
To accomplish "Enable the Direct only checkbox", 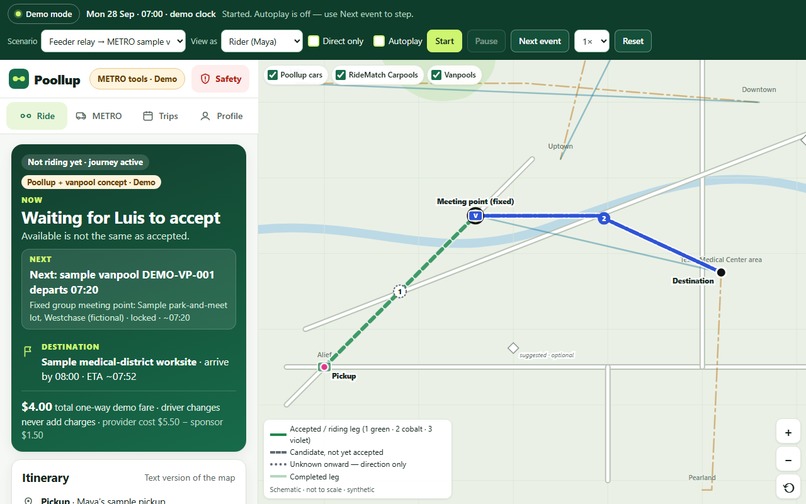I will (314, 41).
